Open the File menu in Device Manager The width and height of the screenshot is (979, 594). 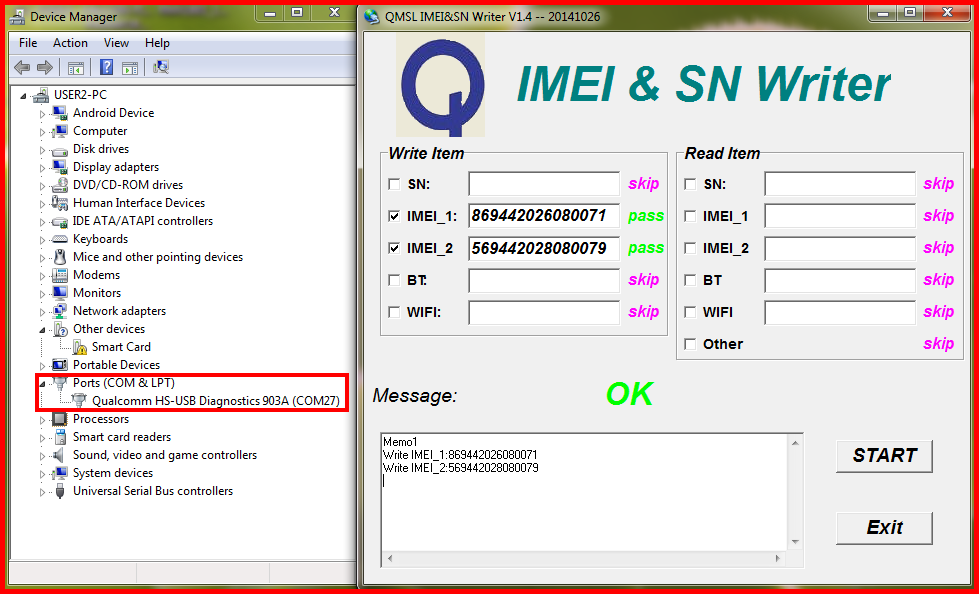click(x=28, y=43)
